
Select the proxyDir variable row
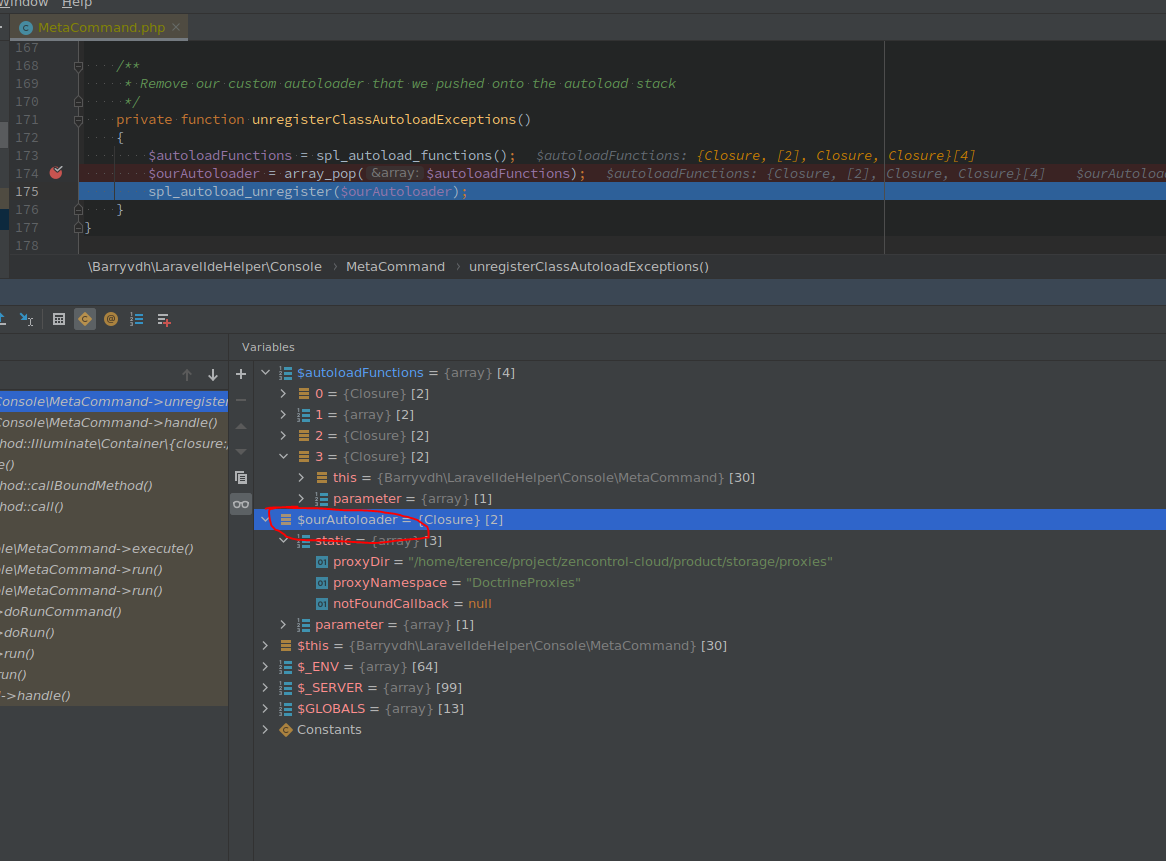coord(710,561)
